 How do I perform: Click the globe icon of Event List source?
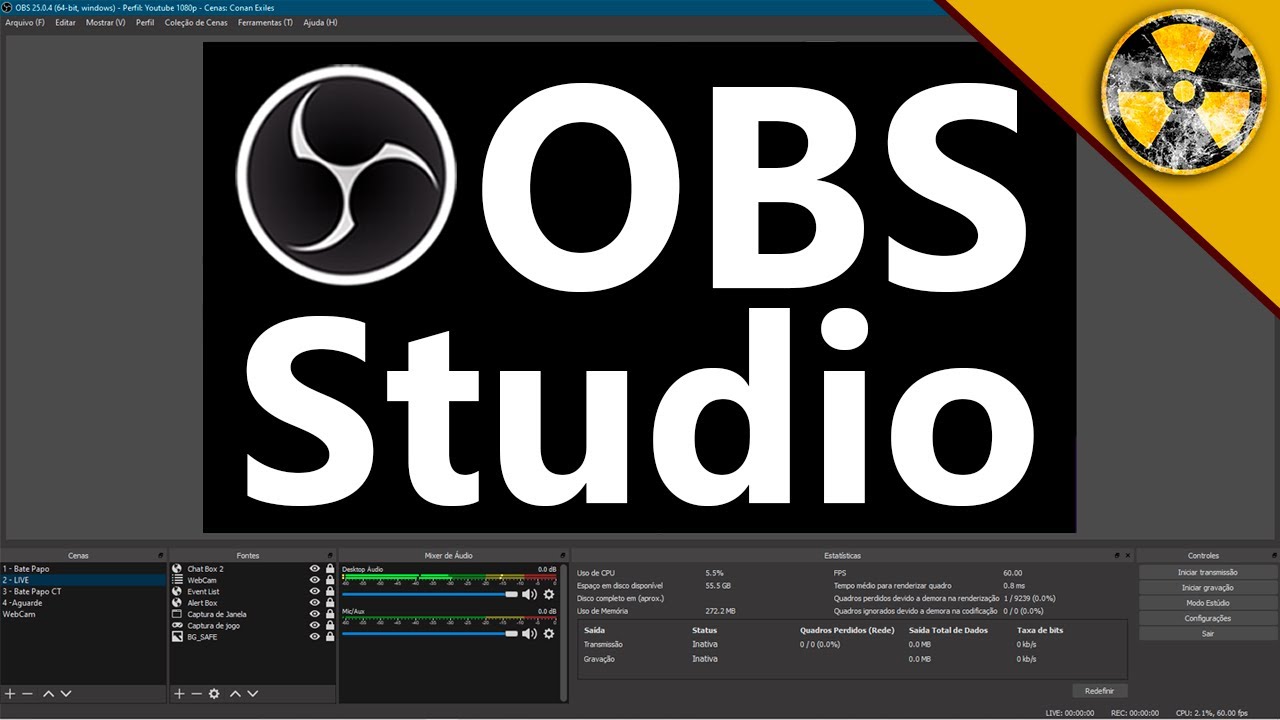point(177,592)
